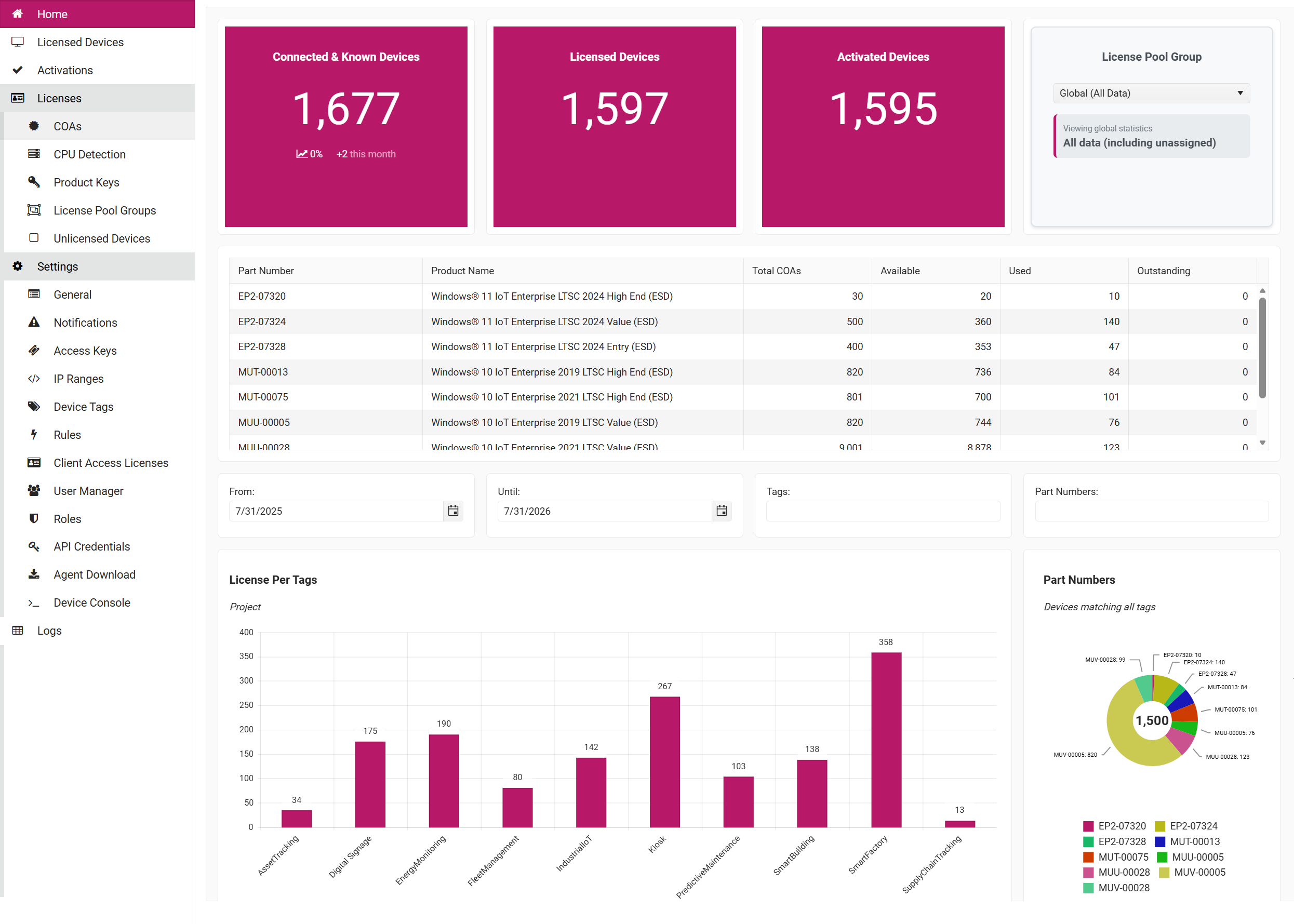
Task: Click the Device Console terminal icon
Action: [34, 602]
